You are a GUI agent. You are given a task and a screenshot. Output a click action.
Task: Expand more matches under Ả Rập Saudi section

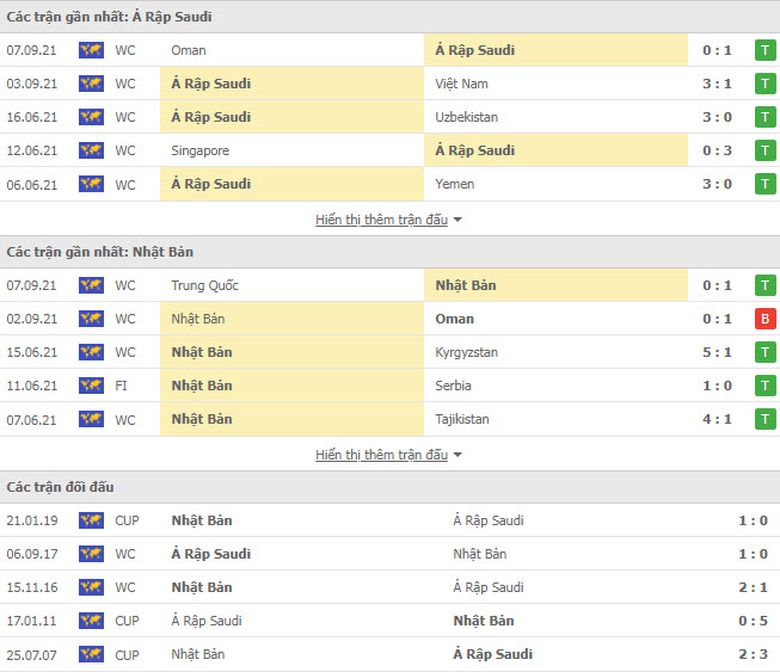[382, 219]
